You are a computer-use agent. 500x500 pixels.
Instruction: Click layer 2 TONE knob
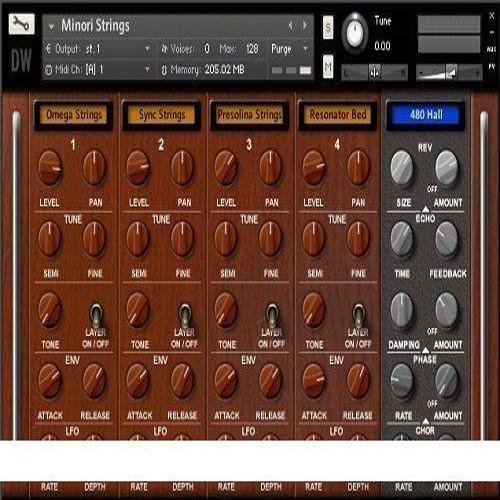pos(138,310)
